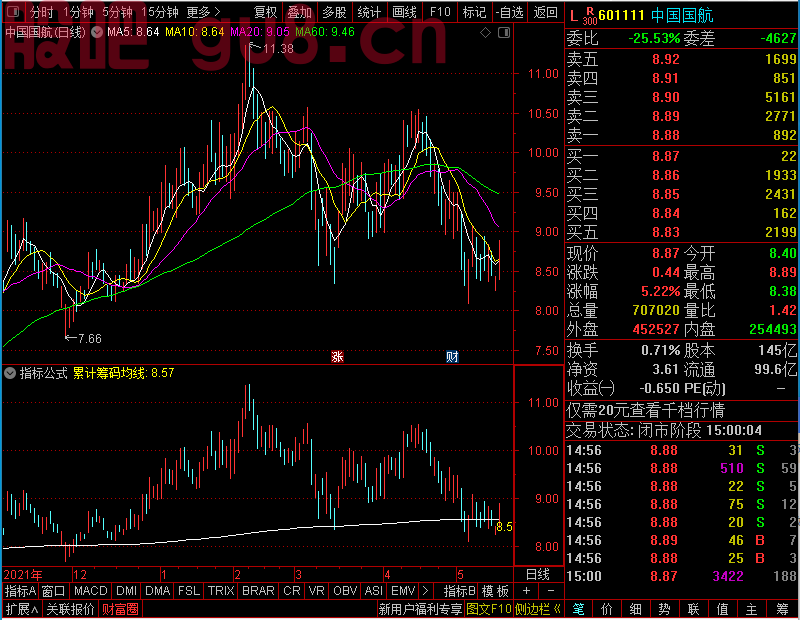The height and width of the screenshot is (620, 800).
Task: Open the 模板 template option
Action: point(495,591)
